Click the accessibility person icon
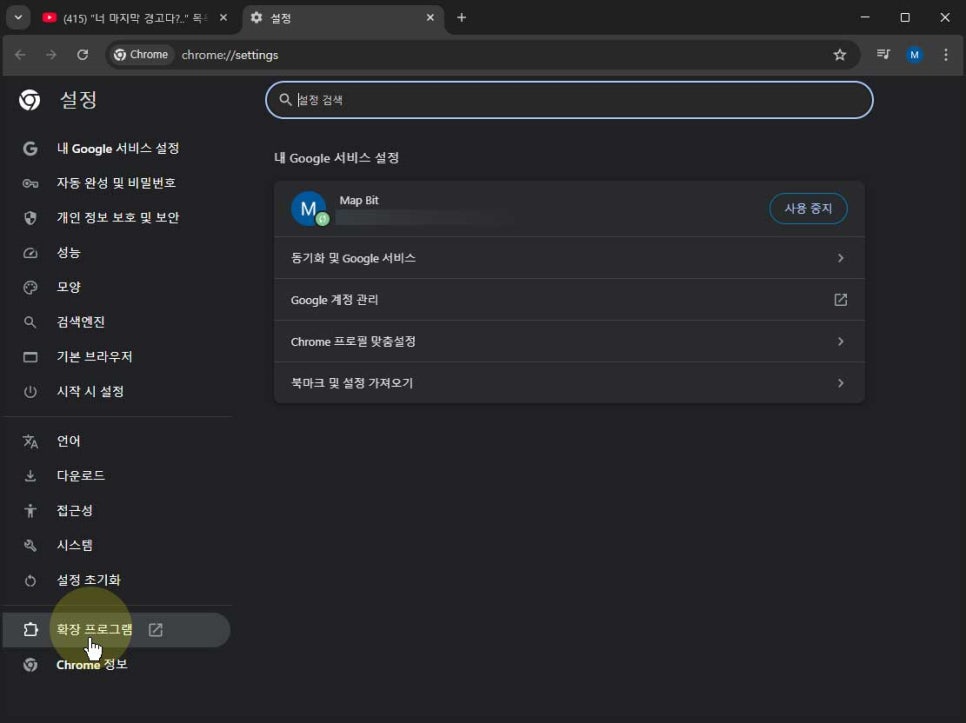Screen dimensions: 966x723 coord(30,511)
